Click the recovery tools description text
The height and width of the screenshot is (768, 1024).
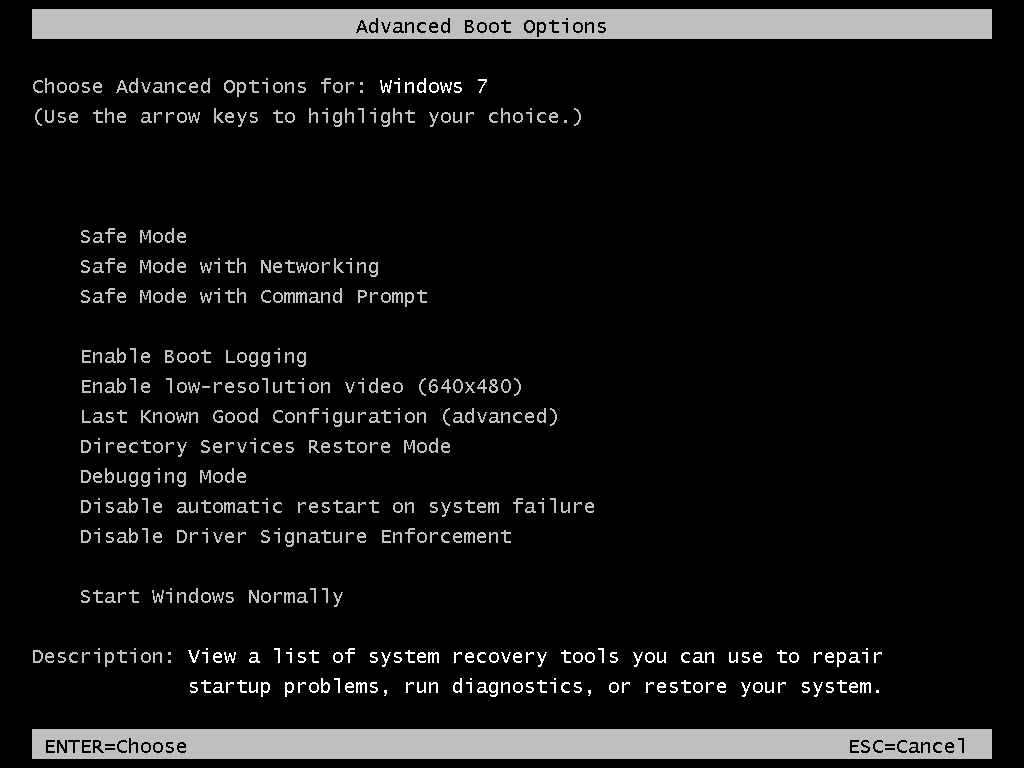point(535,656)
